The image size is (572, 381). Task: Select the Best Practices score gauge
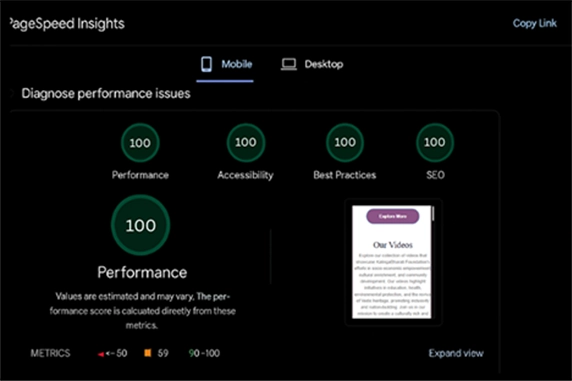coord(345,143)
